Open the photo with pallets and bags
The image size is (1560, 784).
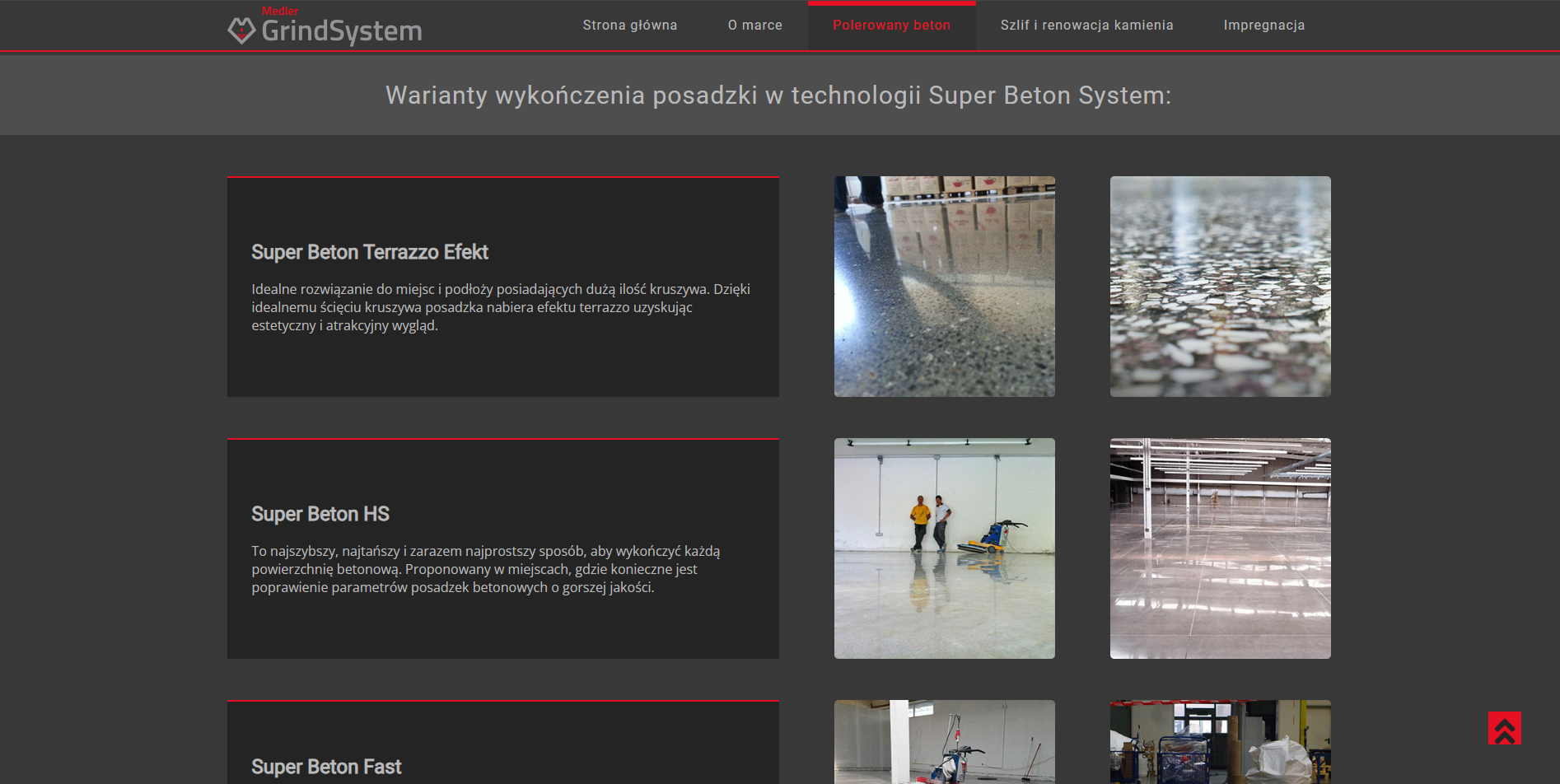pos(1220,741)
